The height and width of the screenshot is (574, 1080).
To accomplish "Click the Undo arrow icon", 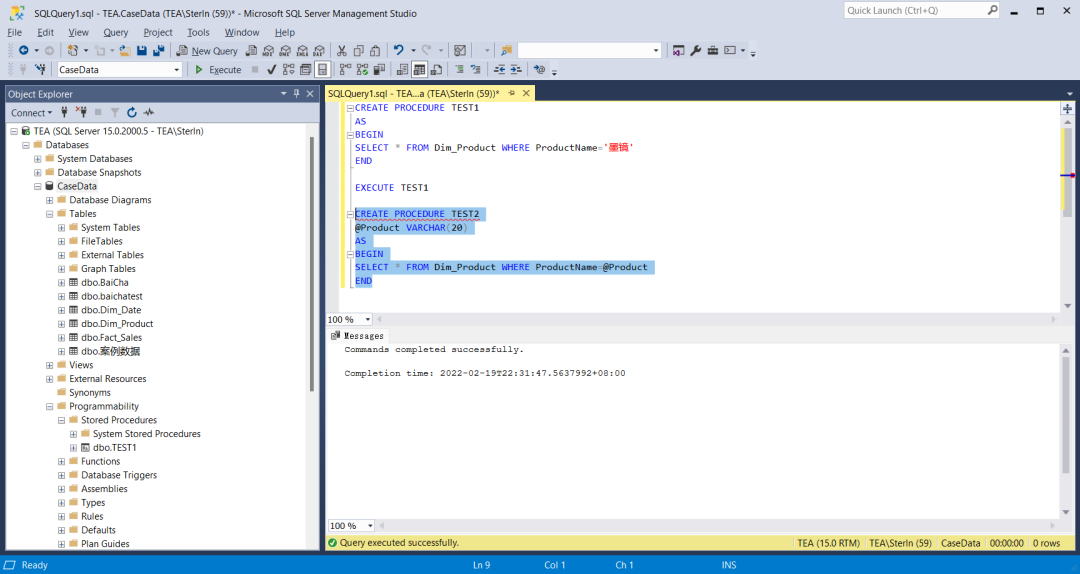I will tap(398, 50).
